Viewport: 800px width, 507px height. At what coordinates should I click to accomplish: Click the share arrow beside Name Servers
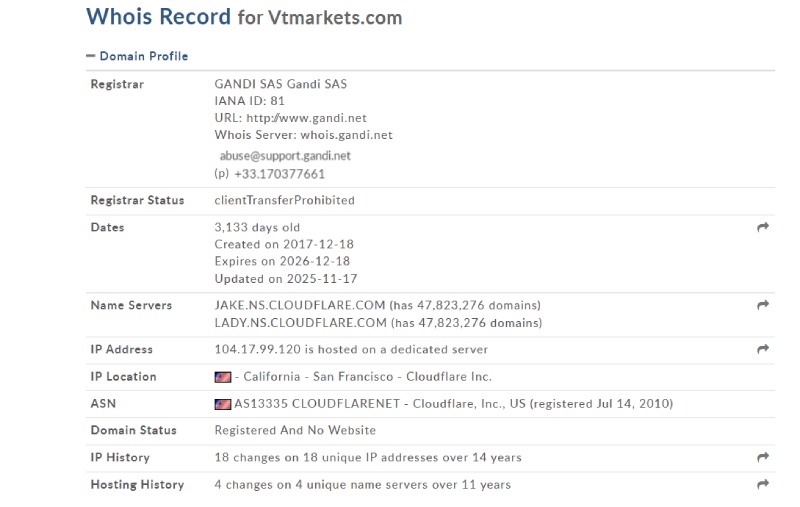pyautogui.click(x=763, y=305)
